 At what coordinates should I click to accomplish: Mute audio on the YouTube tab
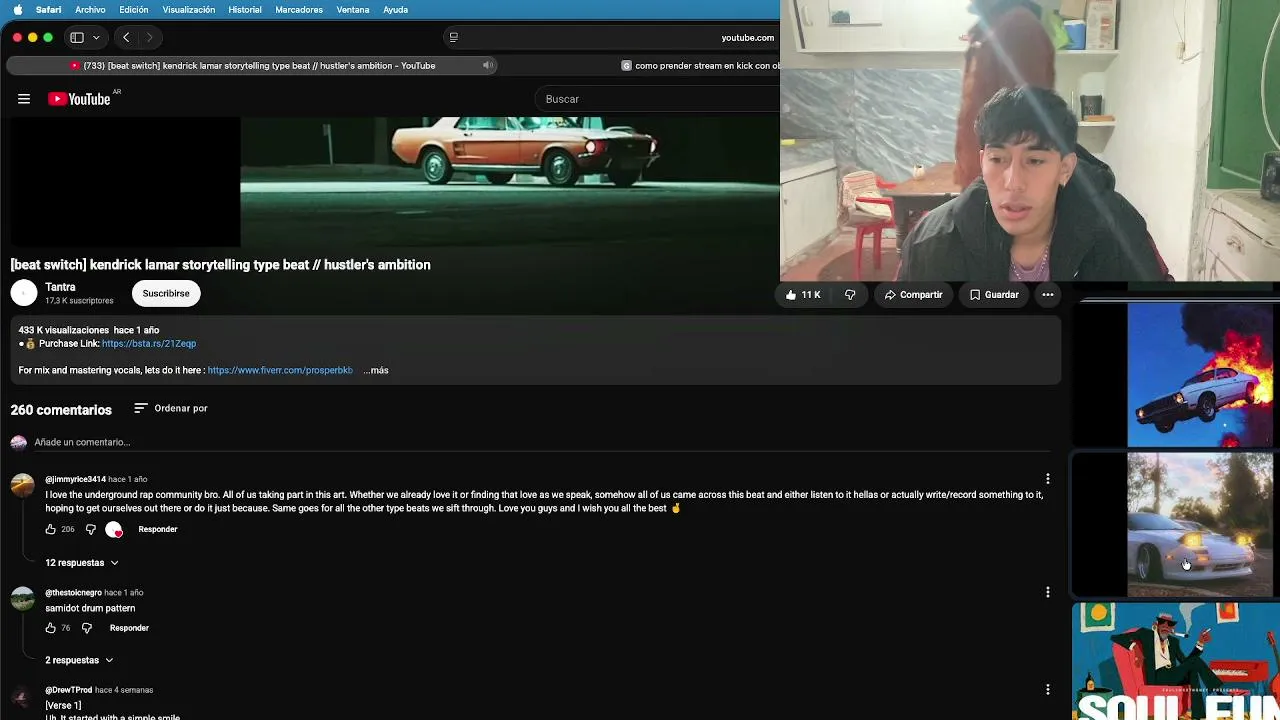click(x=488, y=66)
